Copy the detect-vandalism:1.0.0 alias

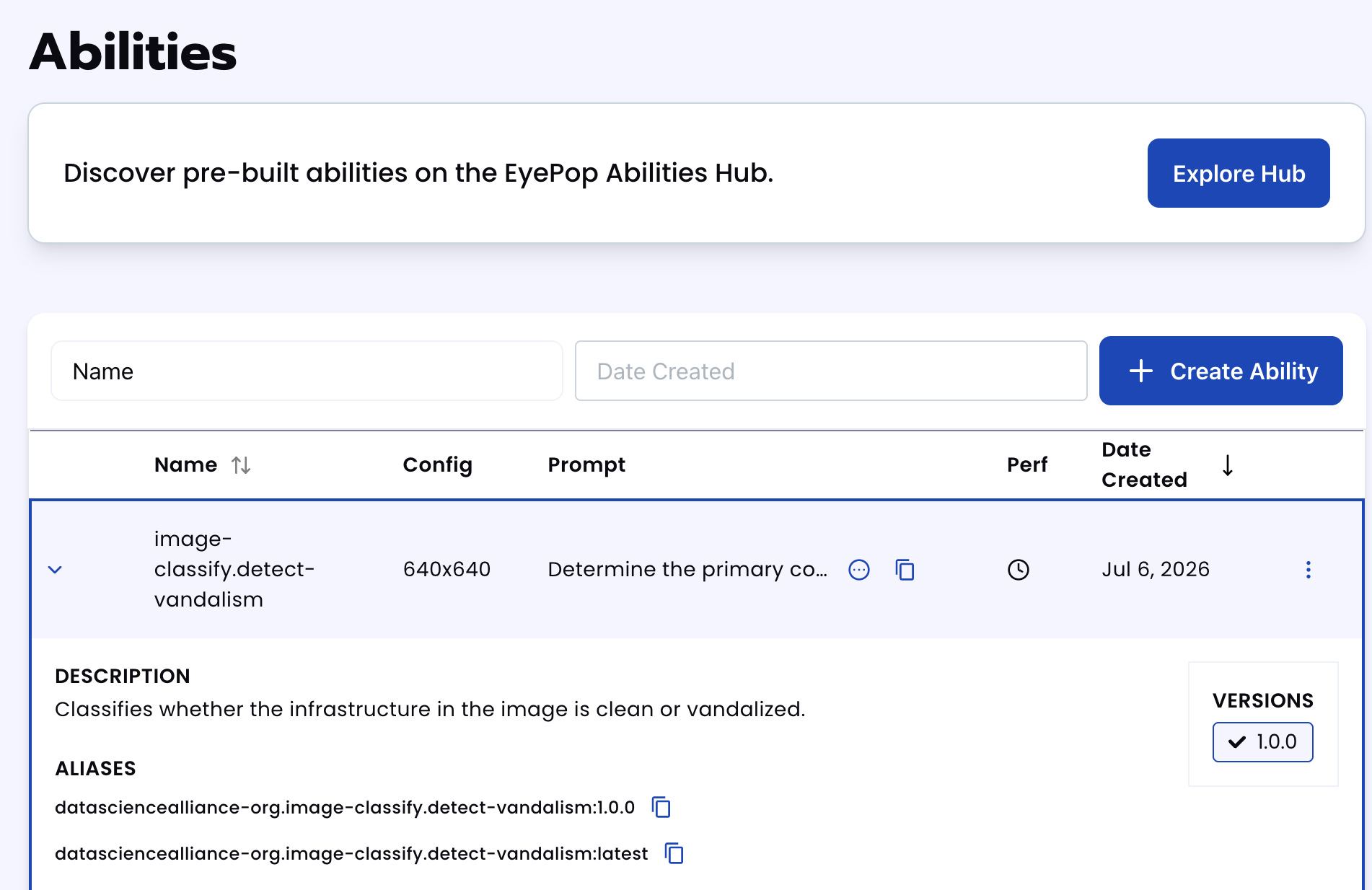[661, 807]
